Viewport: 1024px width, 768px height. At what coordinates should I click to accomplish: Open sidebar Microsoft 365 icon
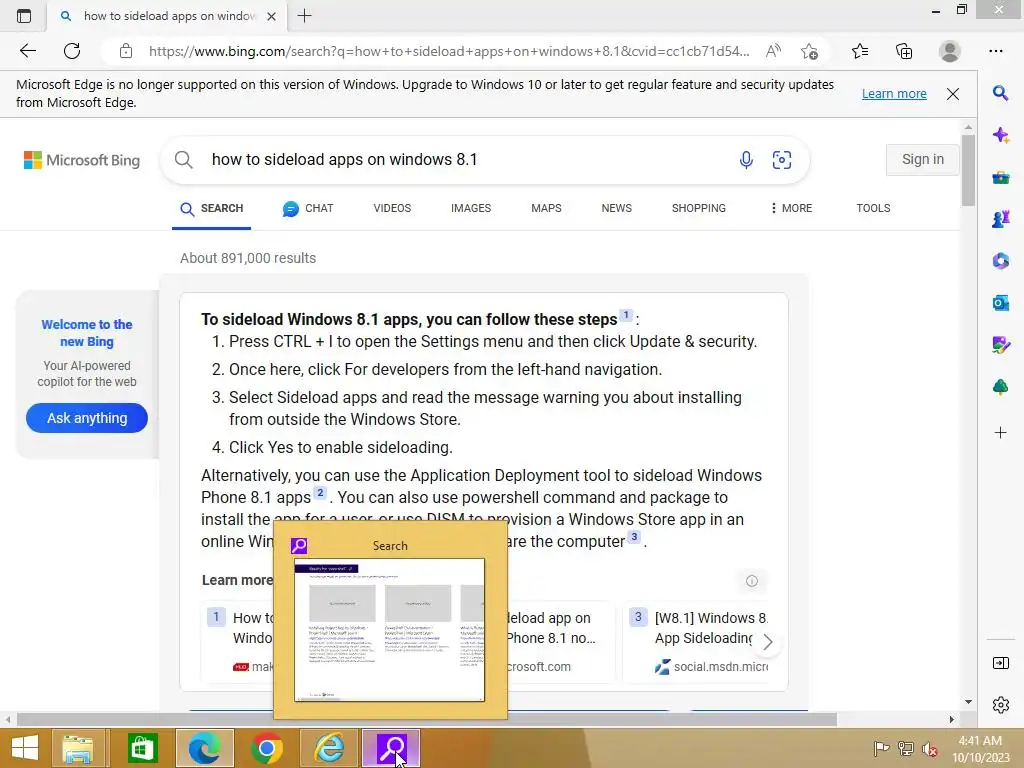(x=1000, y=261)
